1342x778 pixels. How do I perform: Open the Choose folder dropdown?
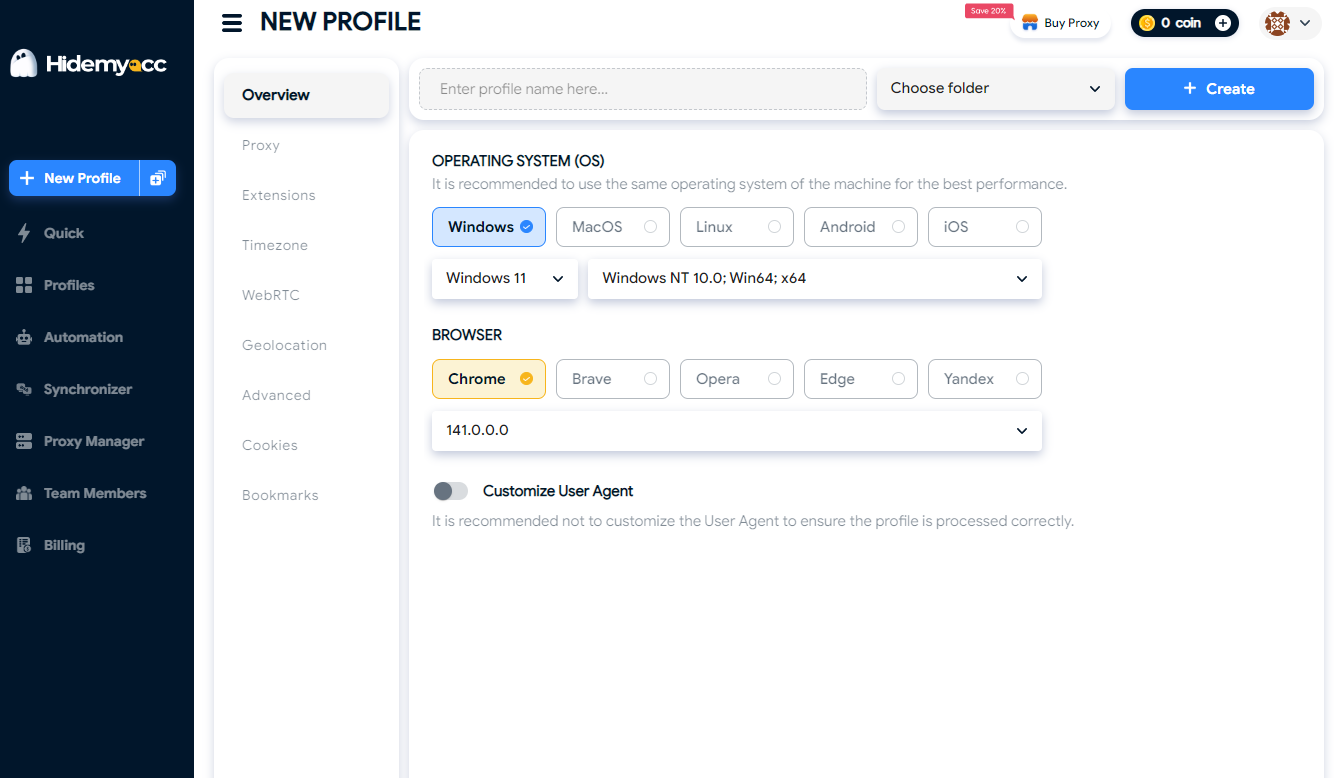995,88
